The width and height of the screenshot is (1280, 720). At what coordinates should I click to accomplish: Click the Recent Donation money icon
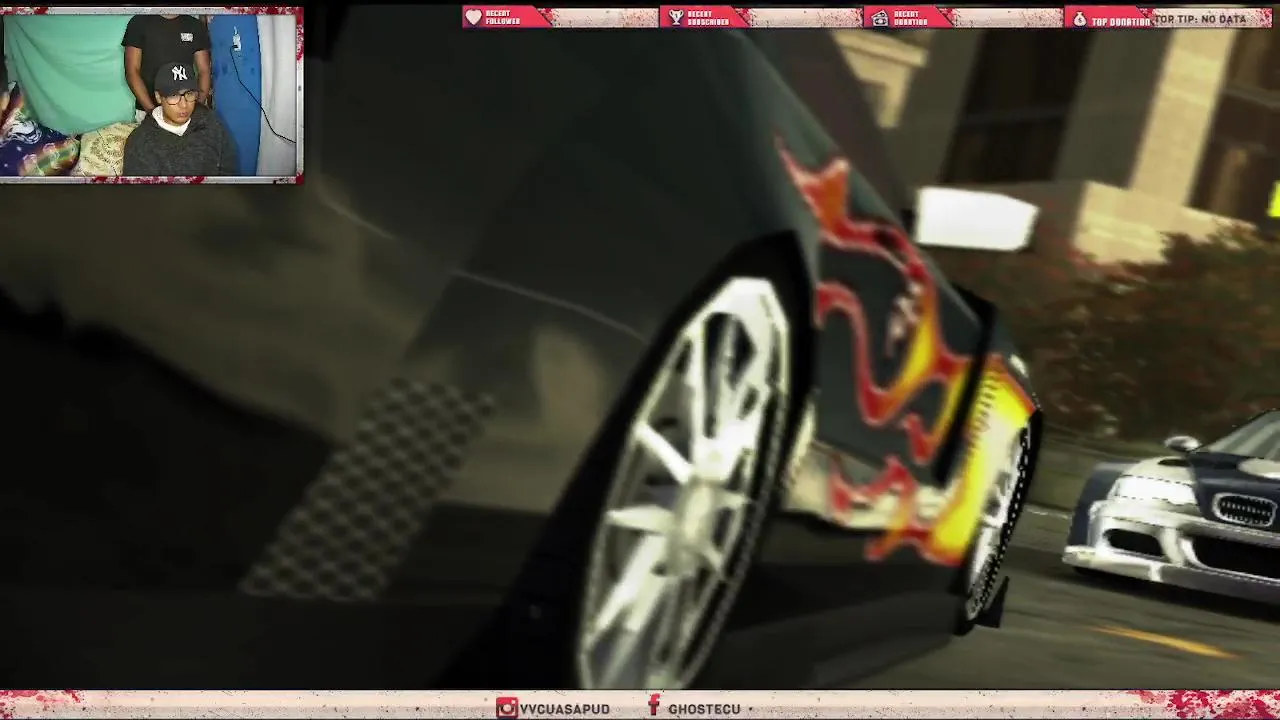coord(879,18)
